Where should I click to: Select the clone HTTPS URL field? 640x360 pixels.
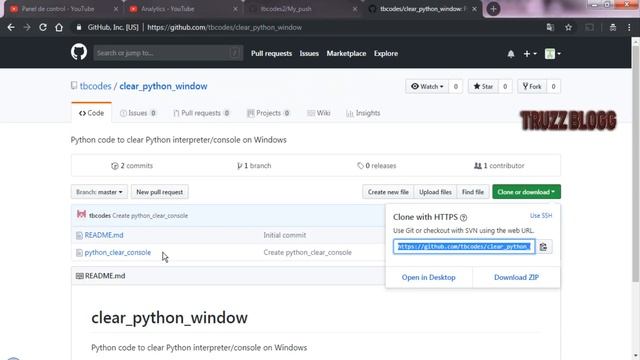[464, 247]
